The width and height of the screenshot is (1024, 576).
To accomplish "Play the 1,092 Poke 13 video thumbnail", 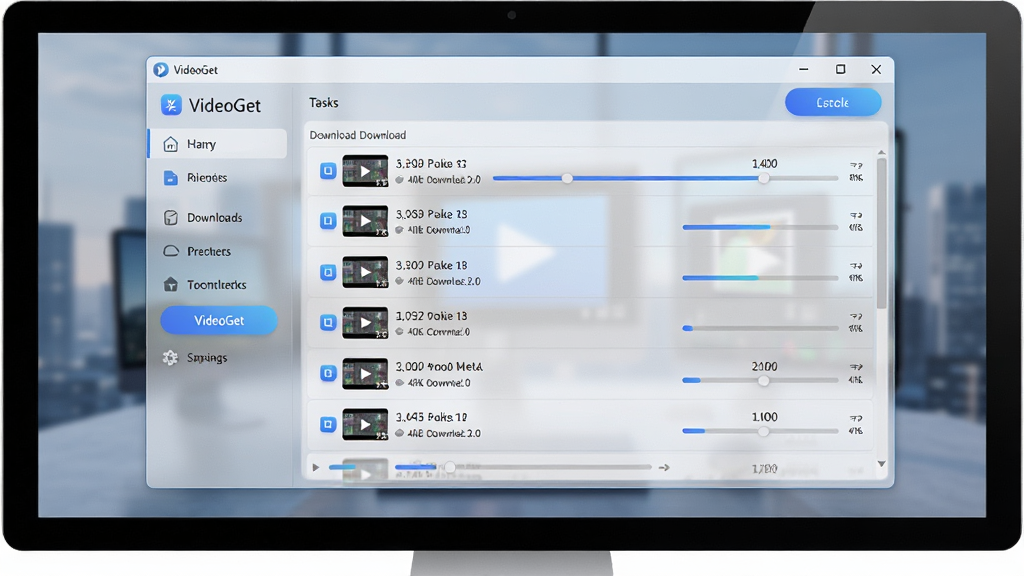I will click(365, 323).
